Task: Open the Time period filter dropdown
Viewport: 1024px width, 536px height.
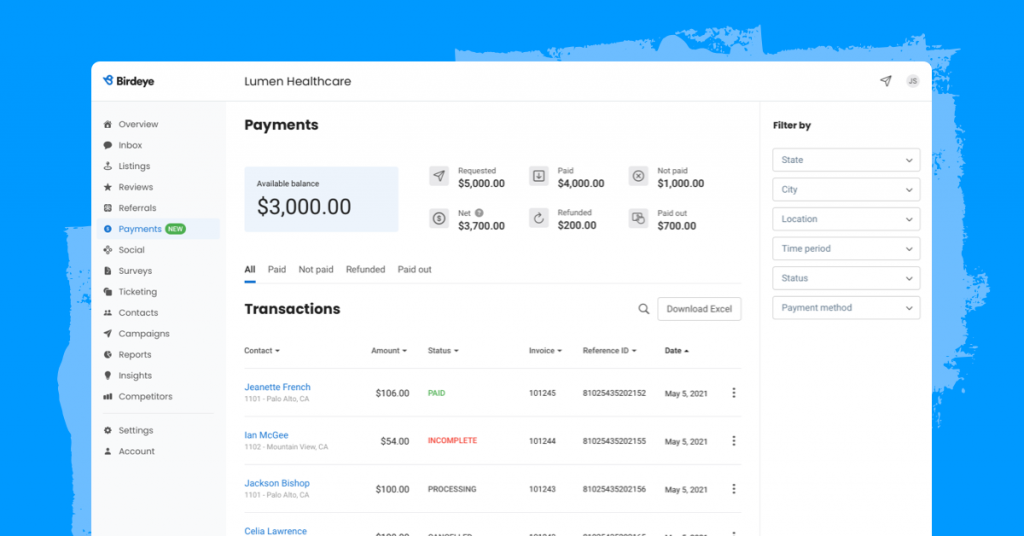Action: coord(846,249)
